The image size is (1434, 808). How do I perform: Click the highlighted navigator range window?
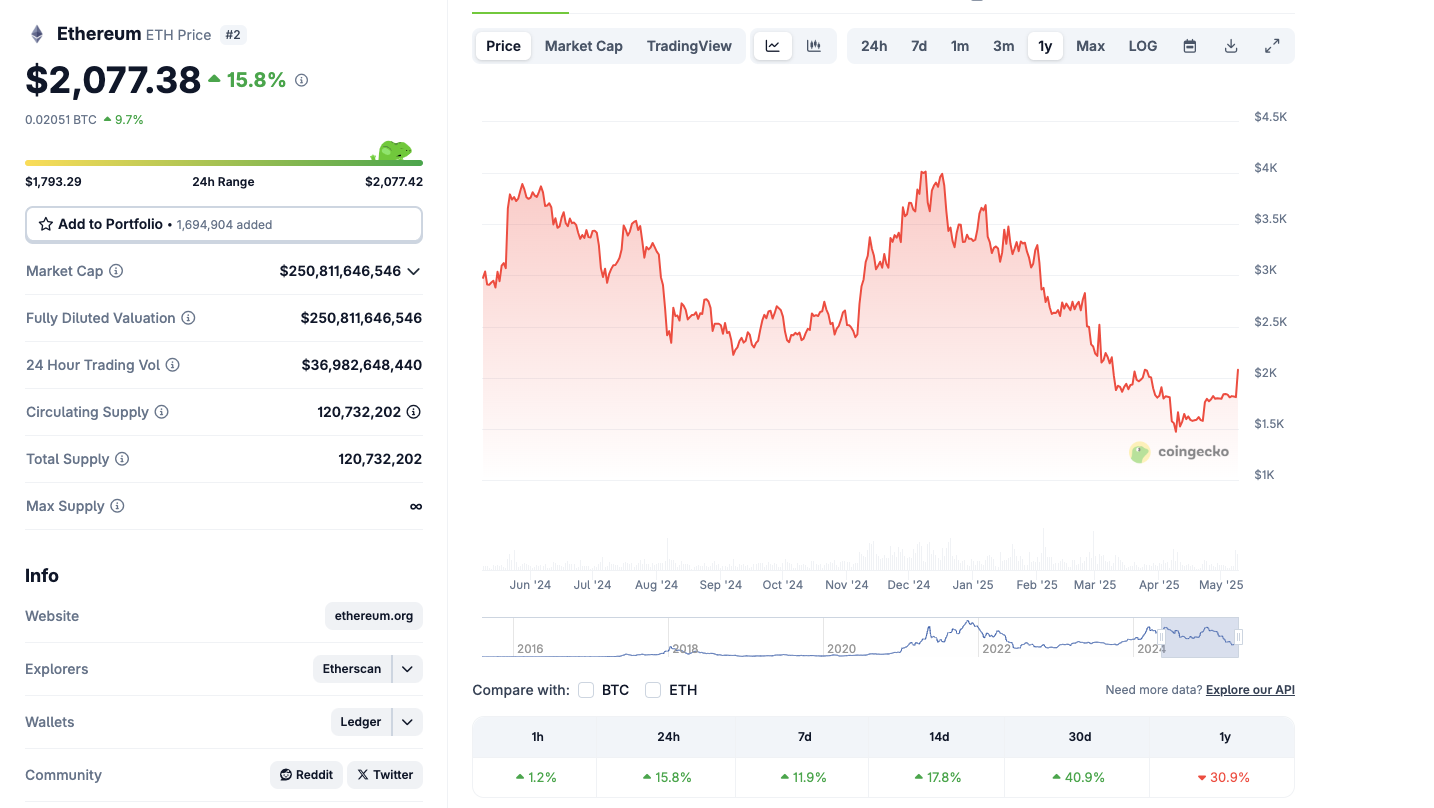(x=1200, y=637)
